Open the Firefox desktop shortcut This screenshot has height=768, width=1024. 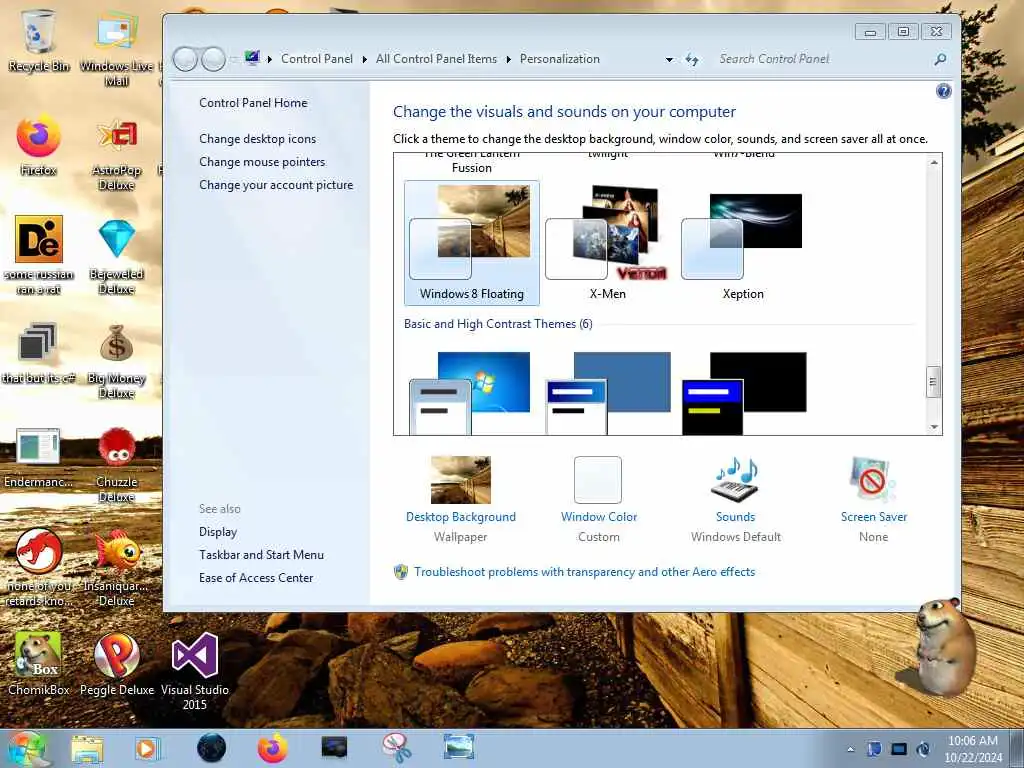click(x=39, y=145)
